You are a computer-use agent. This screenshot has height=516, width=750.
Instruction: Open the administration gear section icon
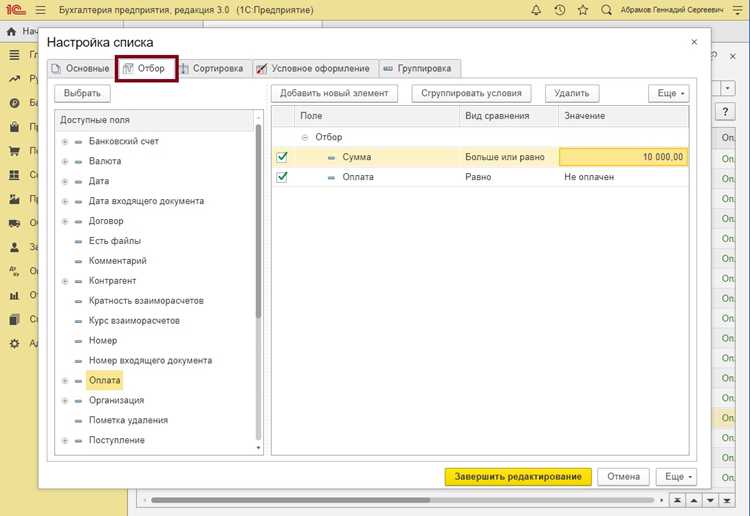(14, 343)
